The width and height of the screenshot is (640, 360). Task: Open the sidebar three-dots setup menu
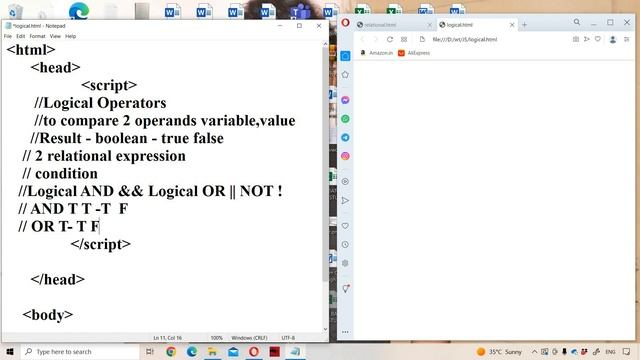click(x=345, y=332)
